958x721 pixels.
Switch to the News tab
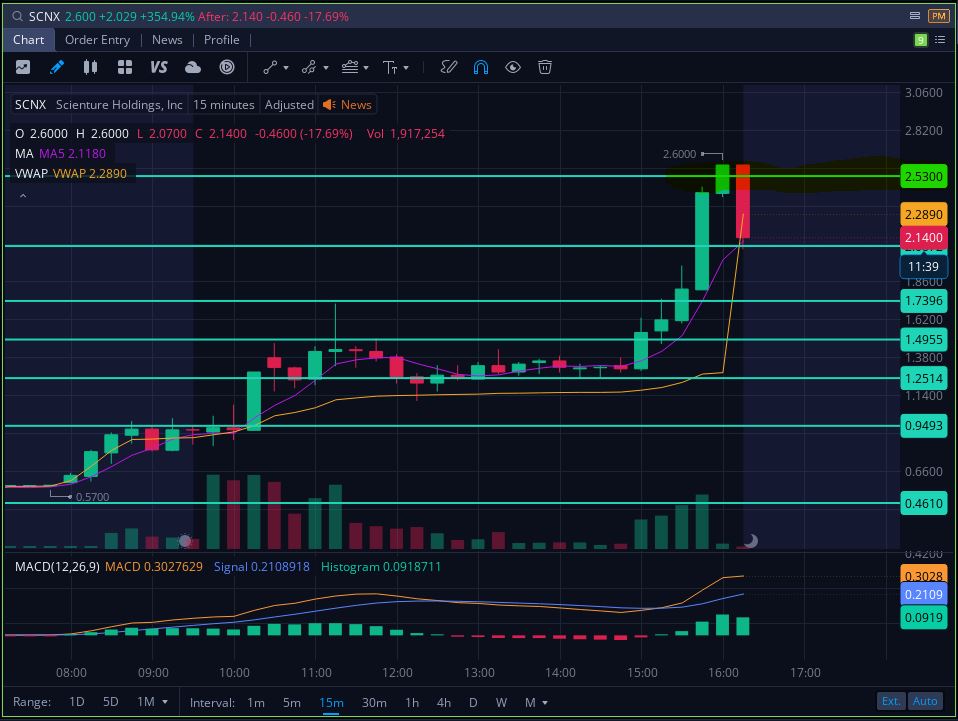(x=167, y=40)
